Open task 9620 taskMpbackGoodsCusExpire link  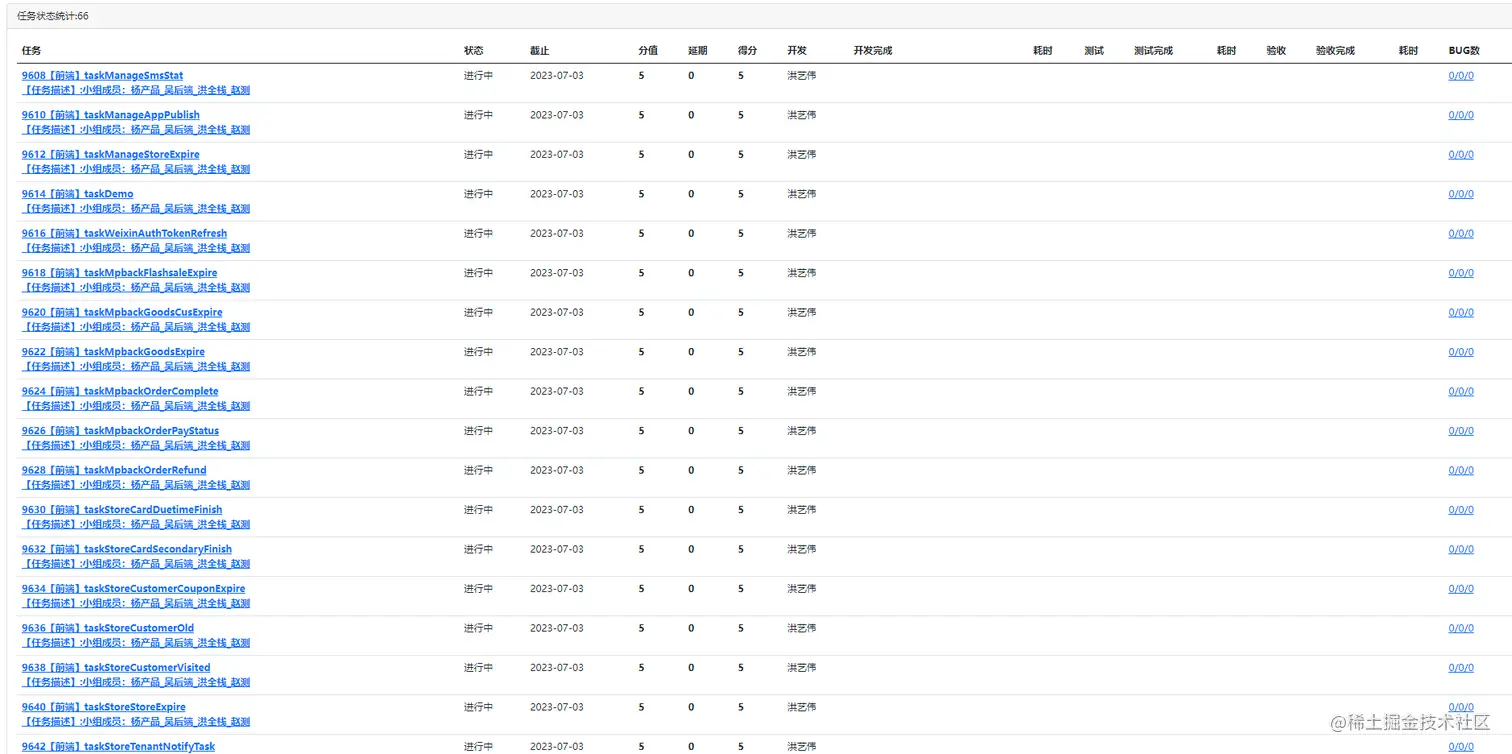click(122, 313)
